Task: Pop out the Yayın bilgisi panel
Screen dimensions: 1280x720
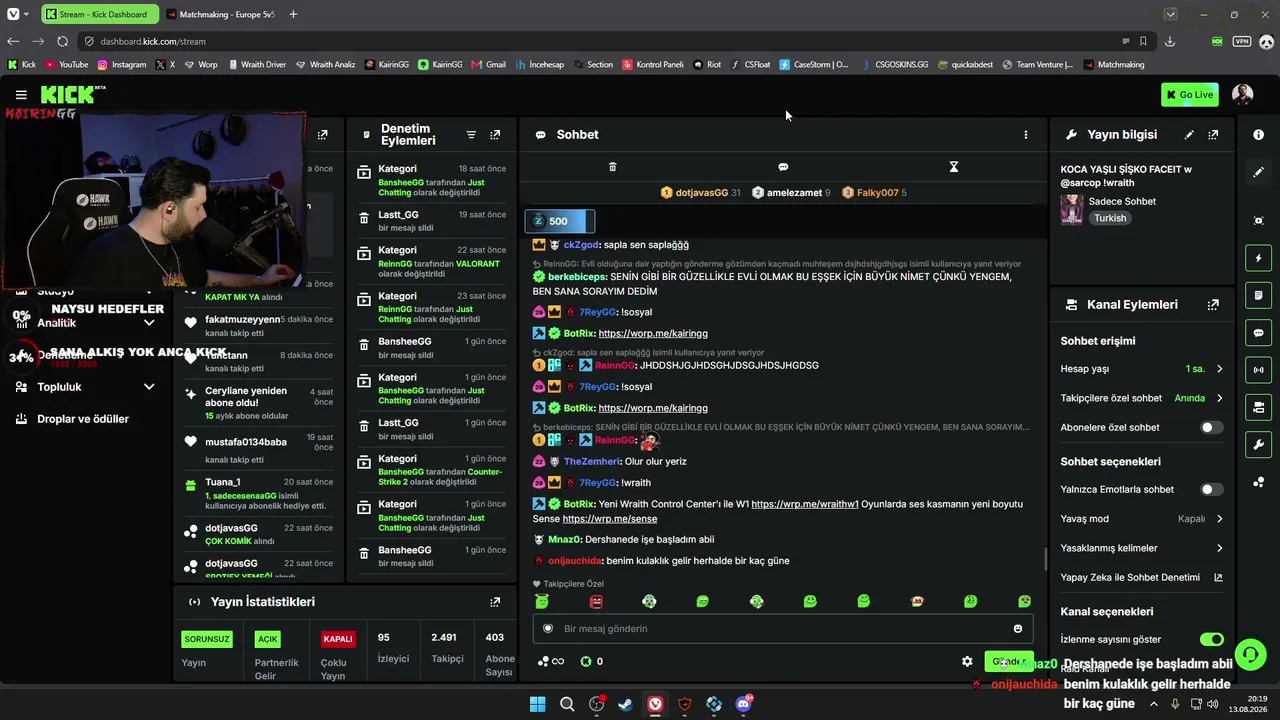Action: point(1213,135)
